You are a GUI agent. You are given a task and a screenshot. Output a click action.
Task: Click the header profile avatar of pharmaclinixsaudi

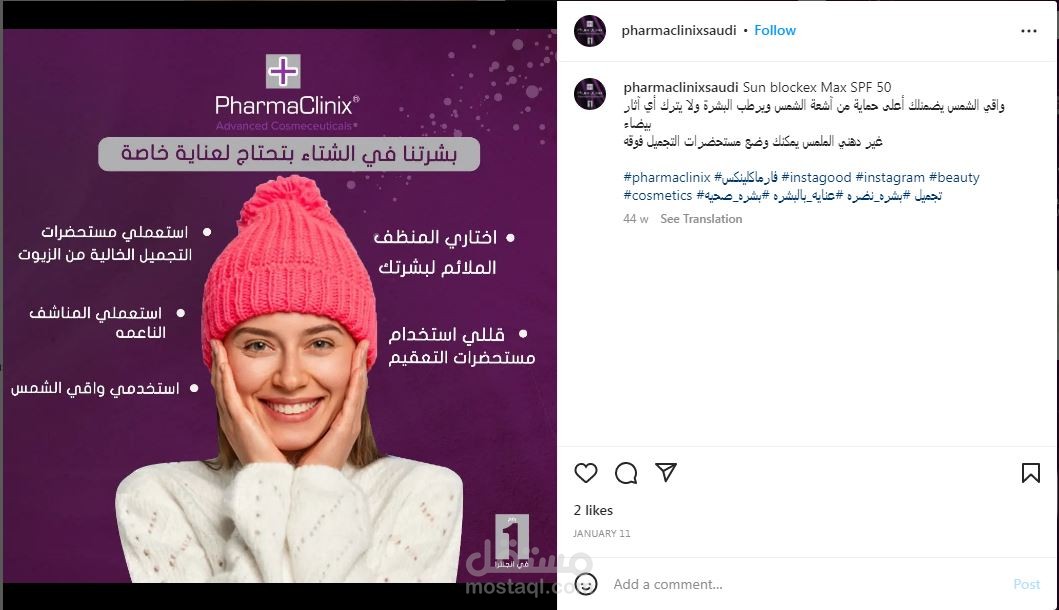[x=590, y=30]
